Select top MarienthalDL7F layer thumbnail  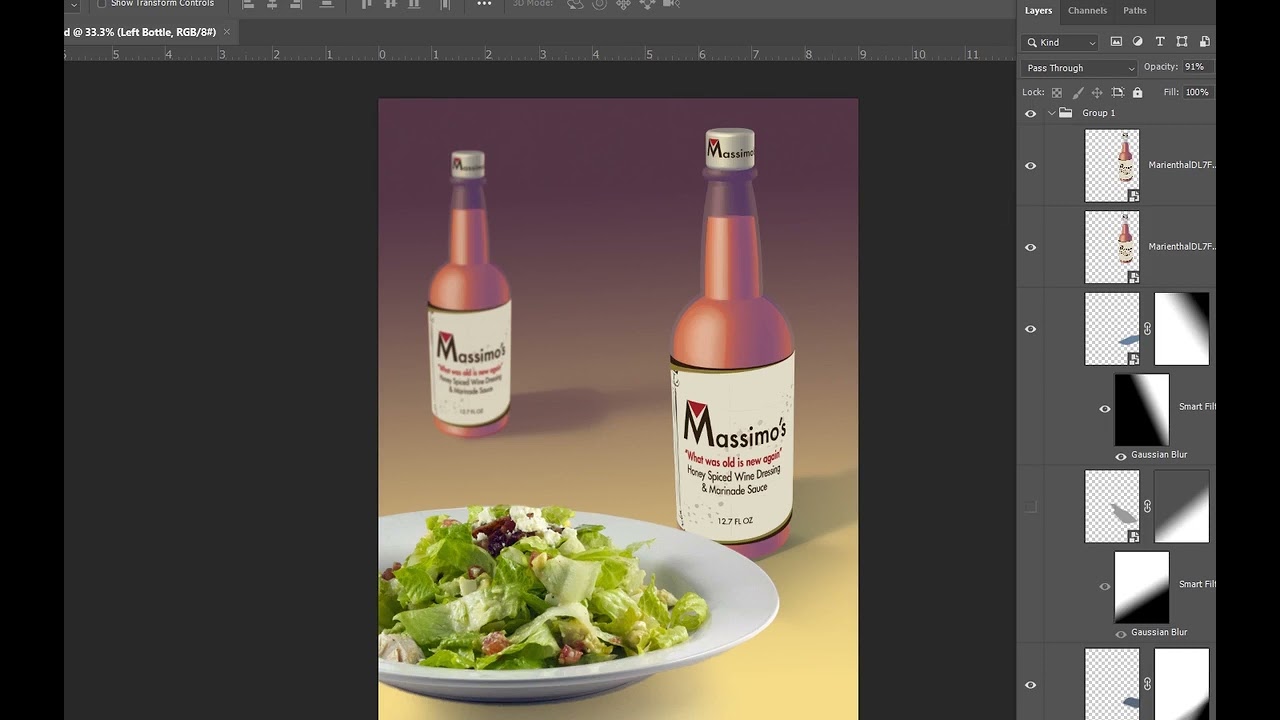pos(1112,166)
